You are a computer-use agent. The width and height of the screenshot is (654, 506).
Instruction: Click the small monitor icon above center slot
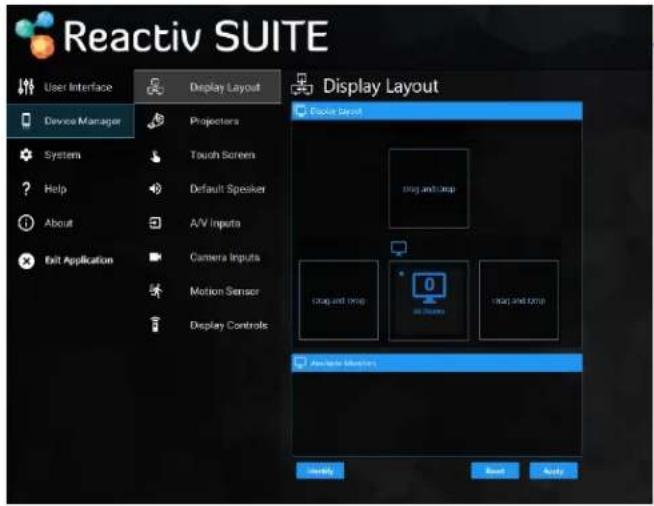click(x=399, y=248)
